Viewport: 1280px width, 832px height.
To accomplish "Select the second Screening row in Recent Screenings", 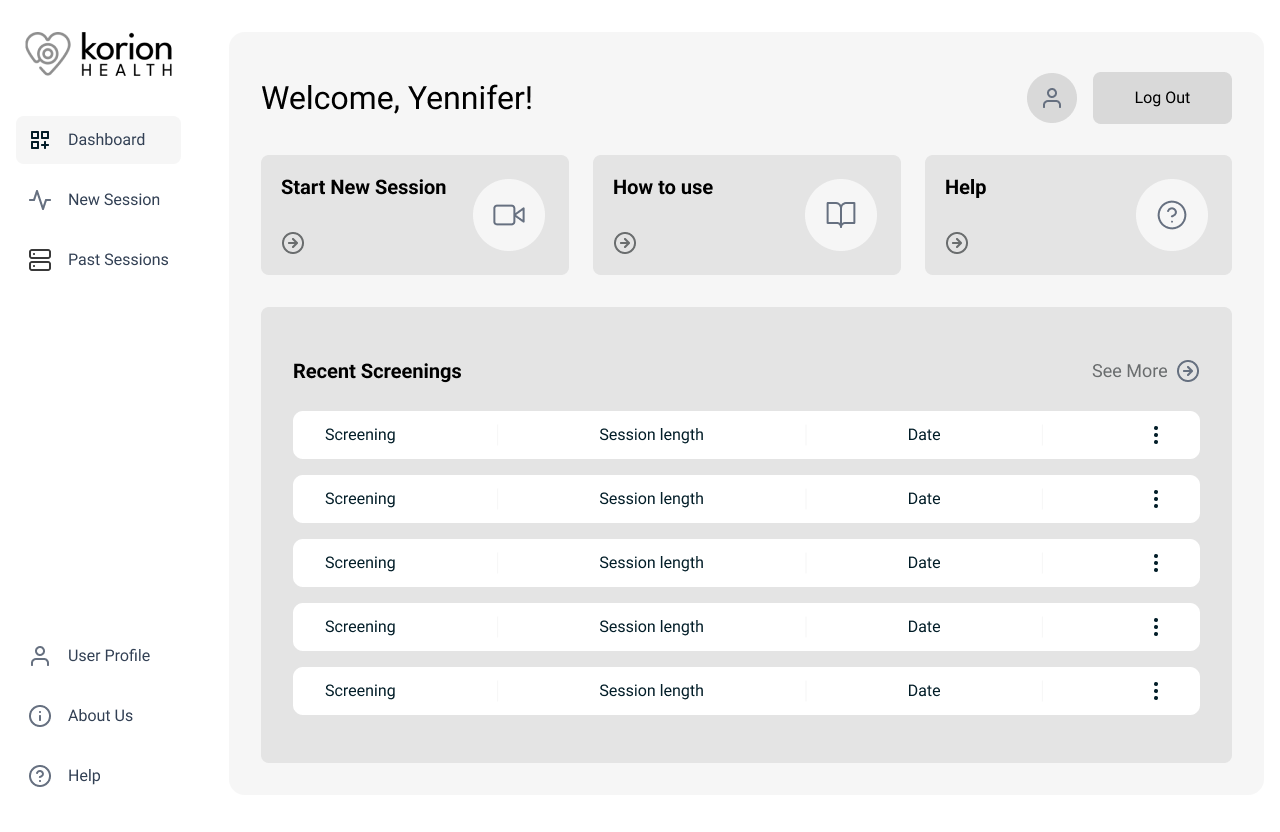I will click(746, 499).
